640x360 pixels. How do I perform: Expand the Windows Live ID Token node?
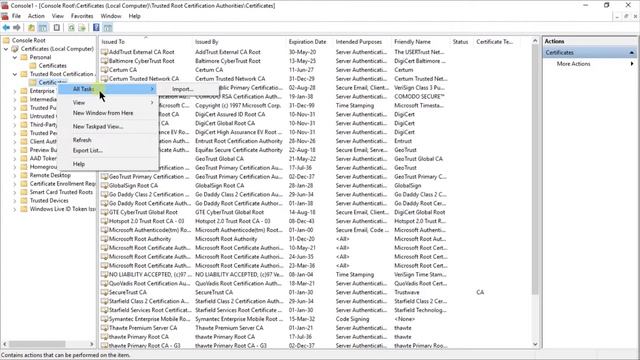click(x=15, y=209)
